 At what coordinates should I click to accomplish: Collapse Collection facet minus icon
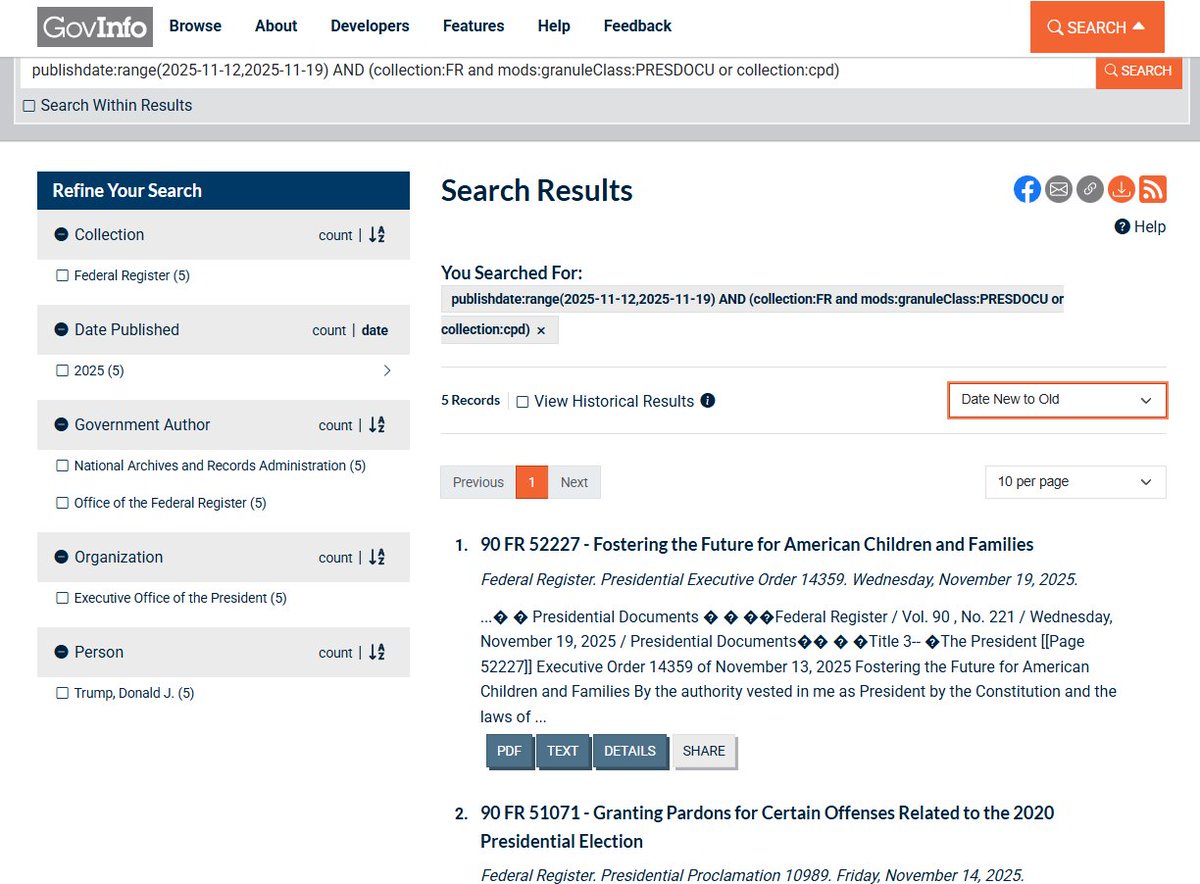(61, 234)
